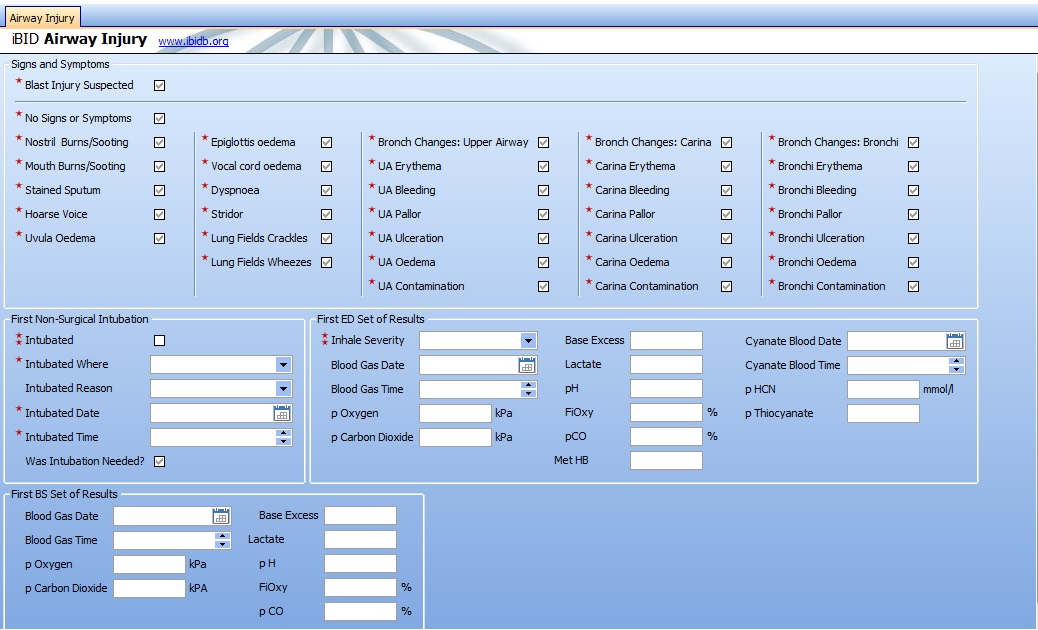This screenshot has height=630, width=1038.
Task: Toggle Stridor checkbox
Action: click(326, 214)
